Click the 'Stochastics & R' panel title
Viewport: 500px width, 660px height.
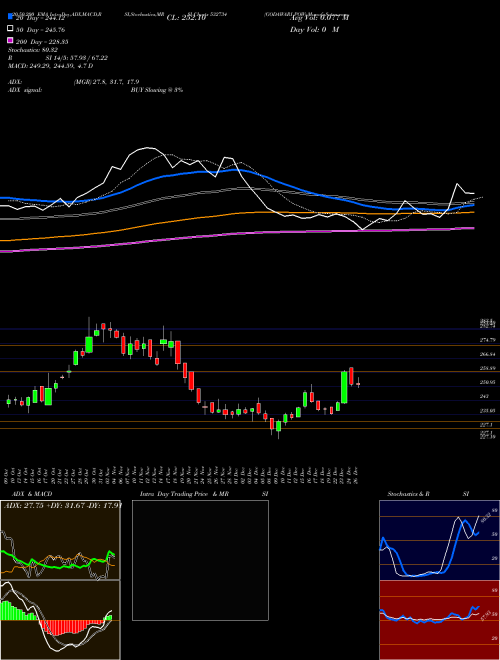click(x=409, y=494)
